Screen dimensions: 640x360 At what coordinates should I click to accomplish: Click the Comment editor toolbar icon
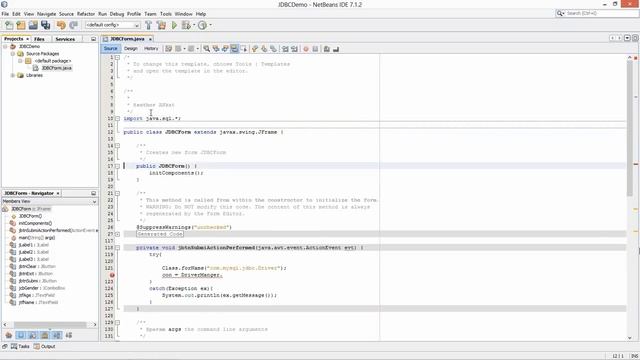[x=327, y=49]
